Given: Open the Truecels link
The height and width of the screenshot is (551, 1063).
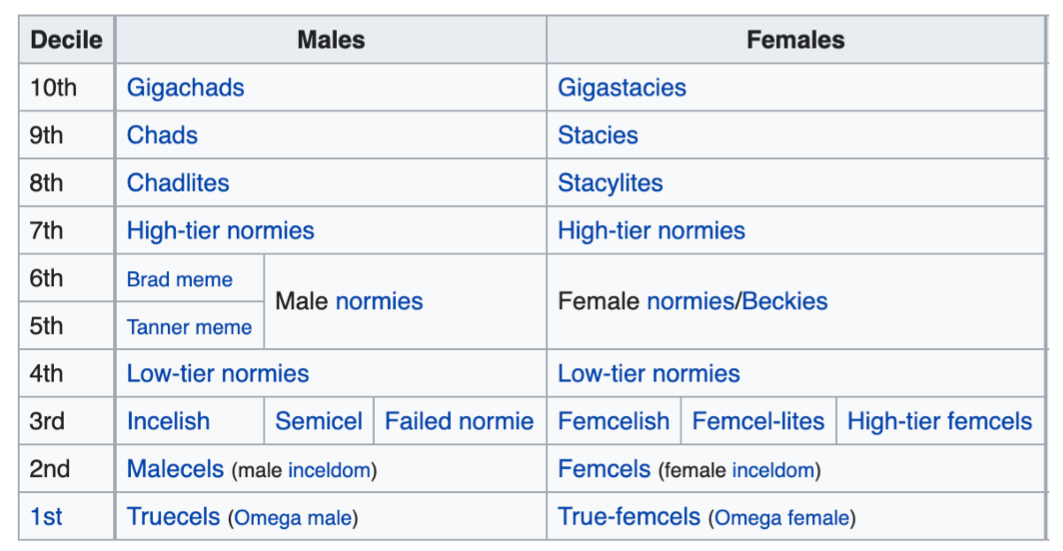Looking at the screenshot, I should click(173, 517).
